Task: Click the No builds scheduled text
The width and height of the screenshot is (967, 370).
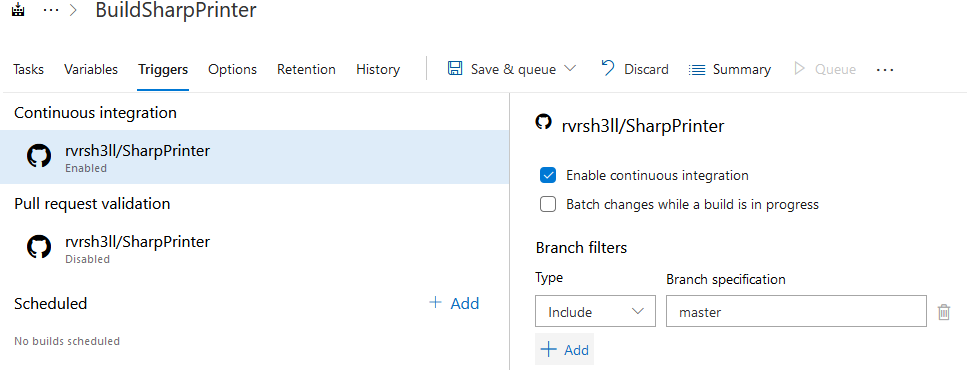Action: 67,341
